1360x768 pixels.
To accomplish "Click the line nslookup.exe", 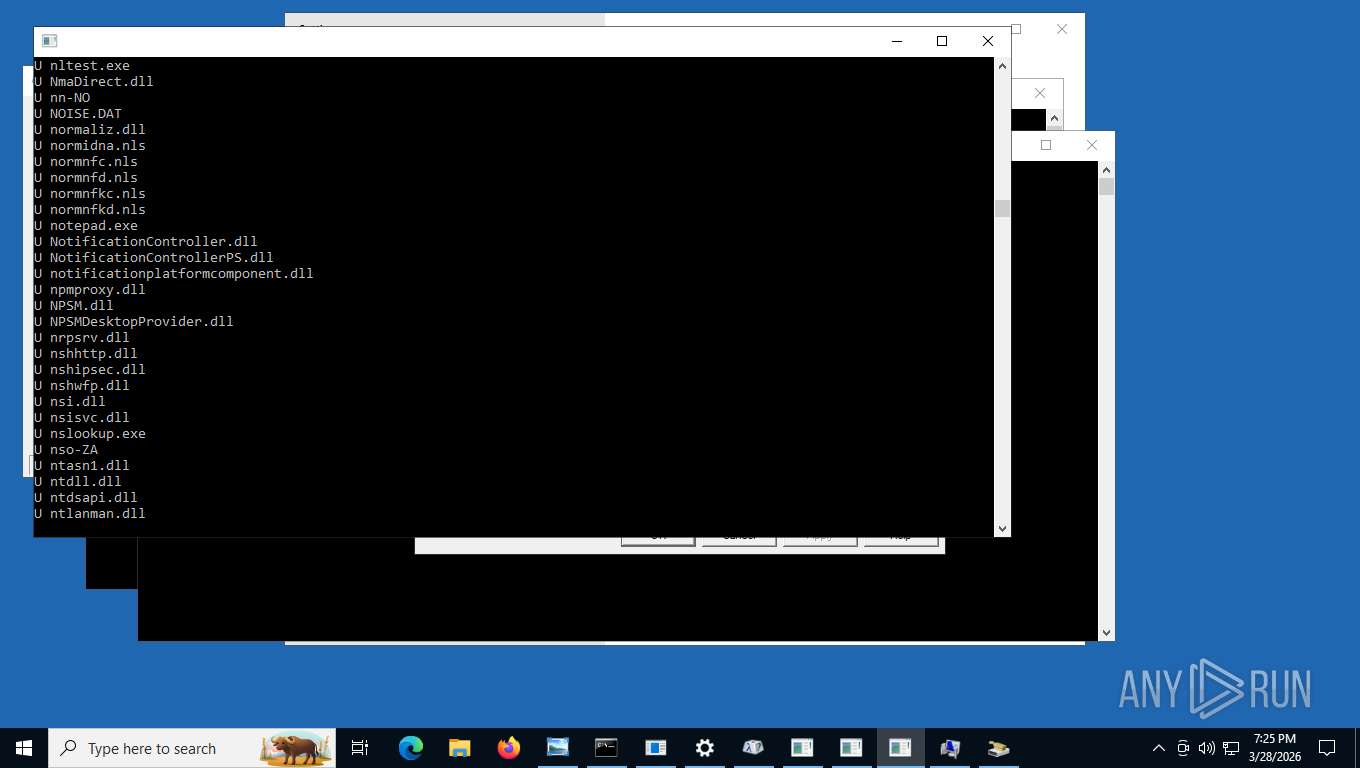I will point(98,433).
